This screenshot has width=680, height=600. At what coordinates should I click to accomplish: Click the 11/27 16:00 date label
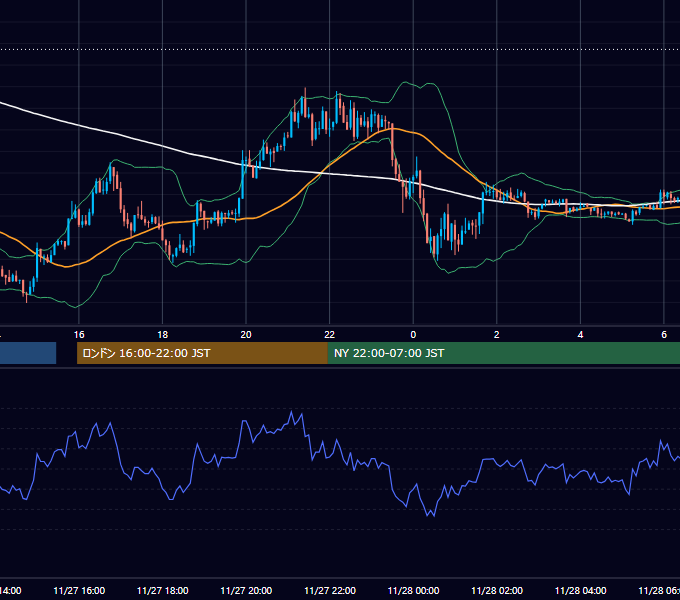[x=79, y=590]
